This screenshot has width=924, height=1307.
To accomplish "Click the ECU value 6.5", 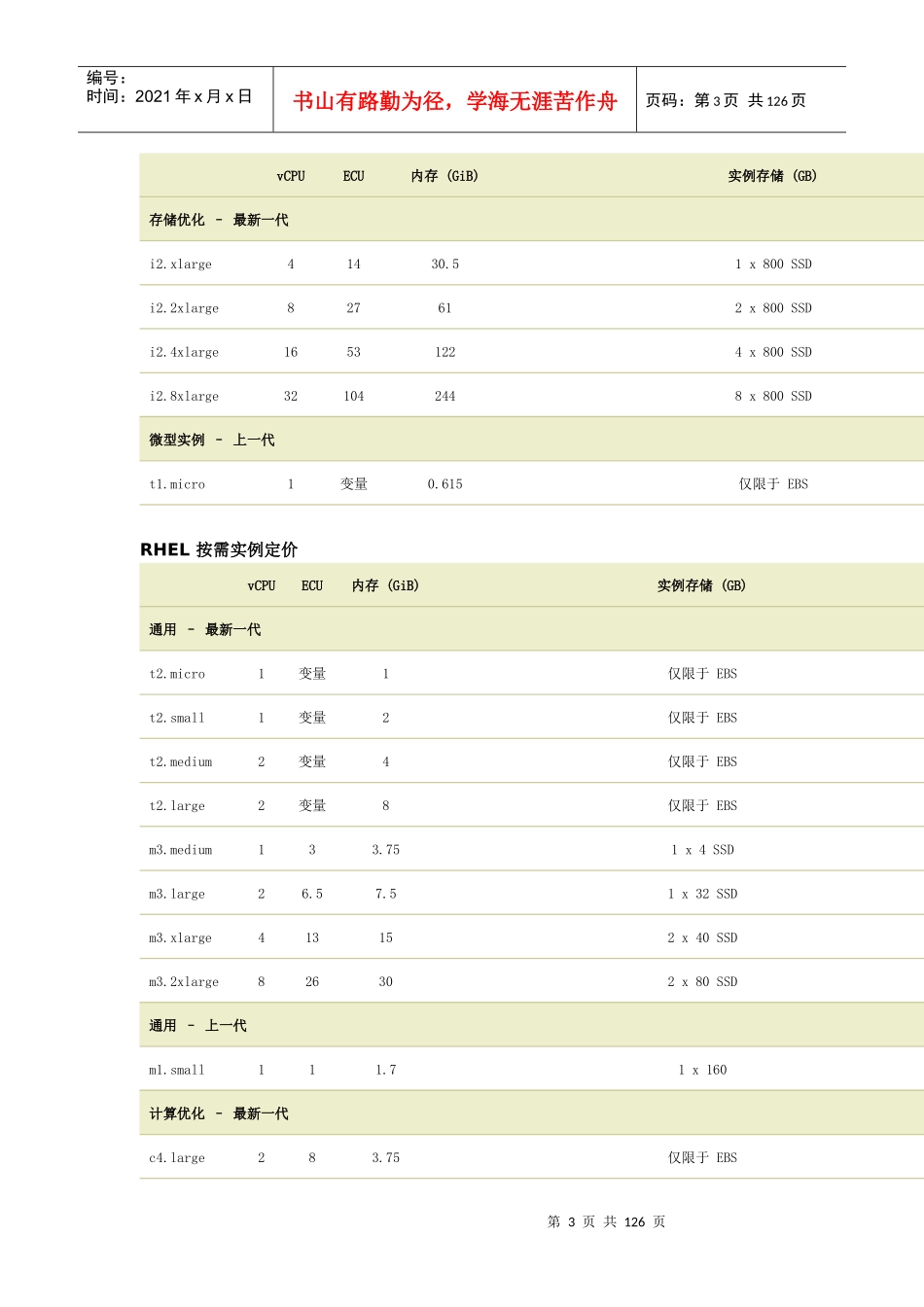I will point(312,894).
